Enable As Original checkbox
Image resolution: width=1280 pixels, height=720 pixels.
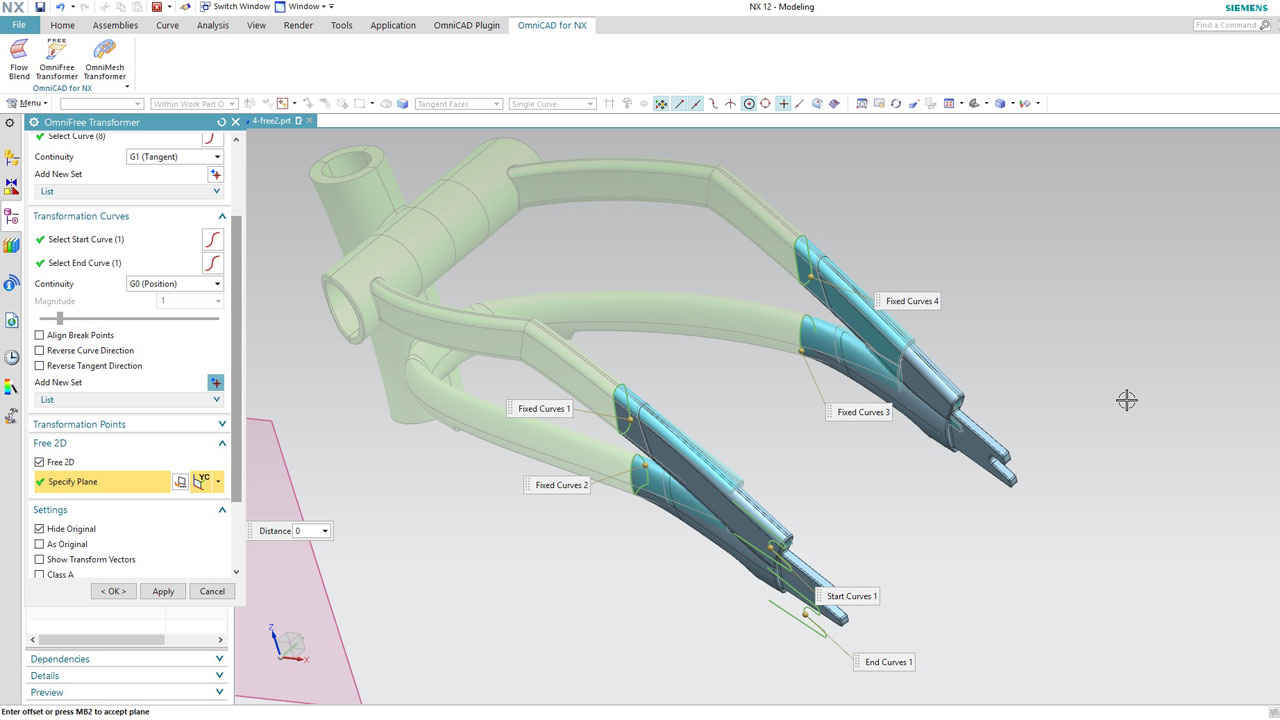pos(40,544)
